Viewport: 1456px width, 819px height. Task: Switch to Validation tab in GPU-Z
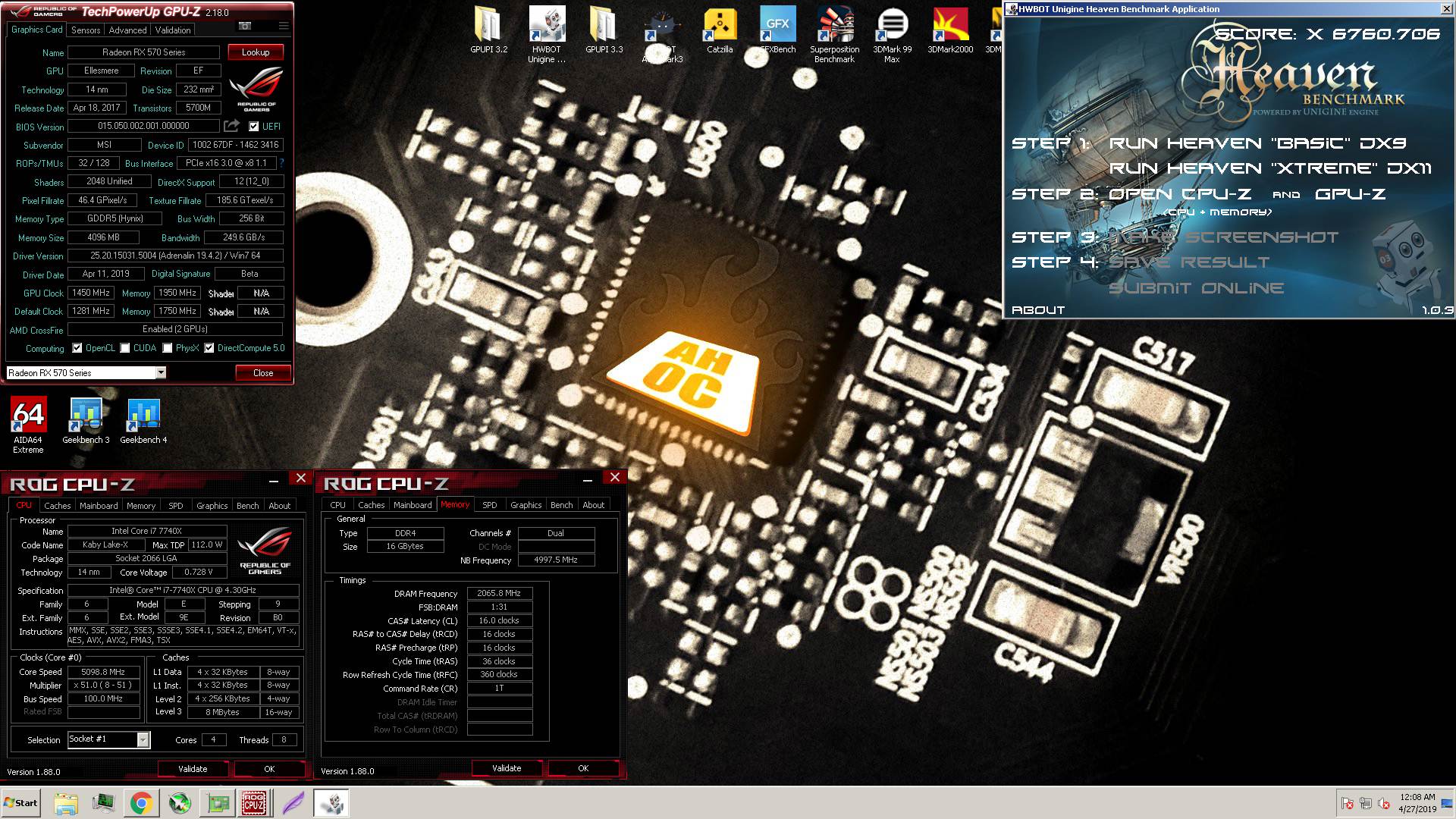tap(173, 30)
